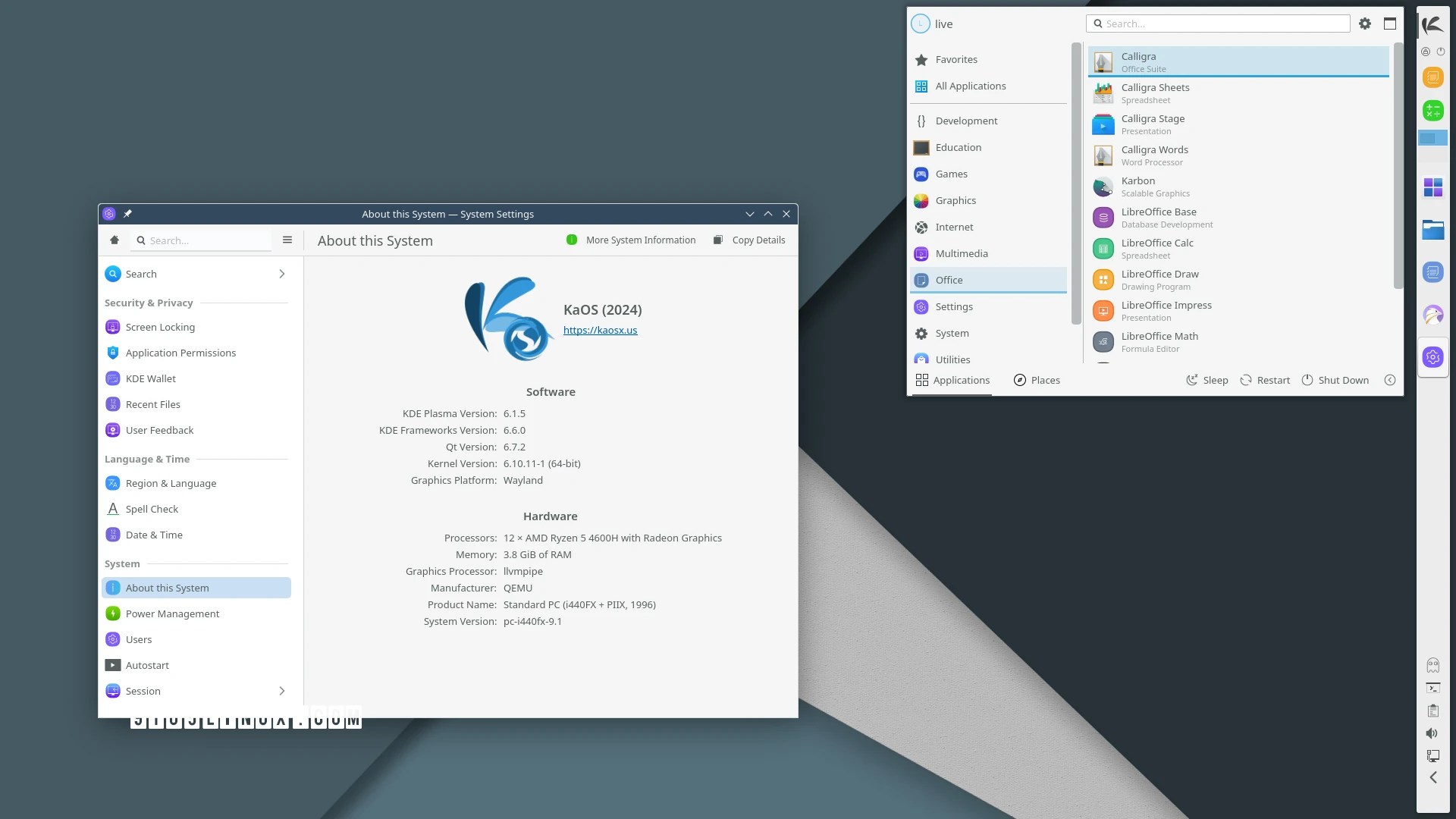Viewport: 1456px width, 819px height.
Task: Toggle launcher panel expand square icon
Action: (x=1390, y=24)
